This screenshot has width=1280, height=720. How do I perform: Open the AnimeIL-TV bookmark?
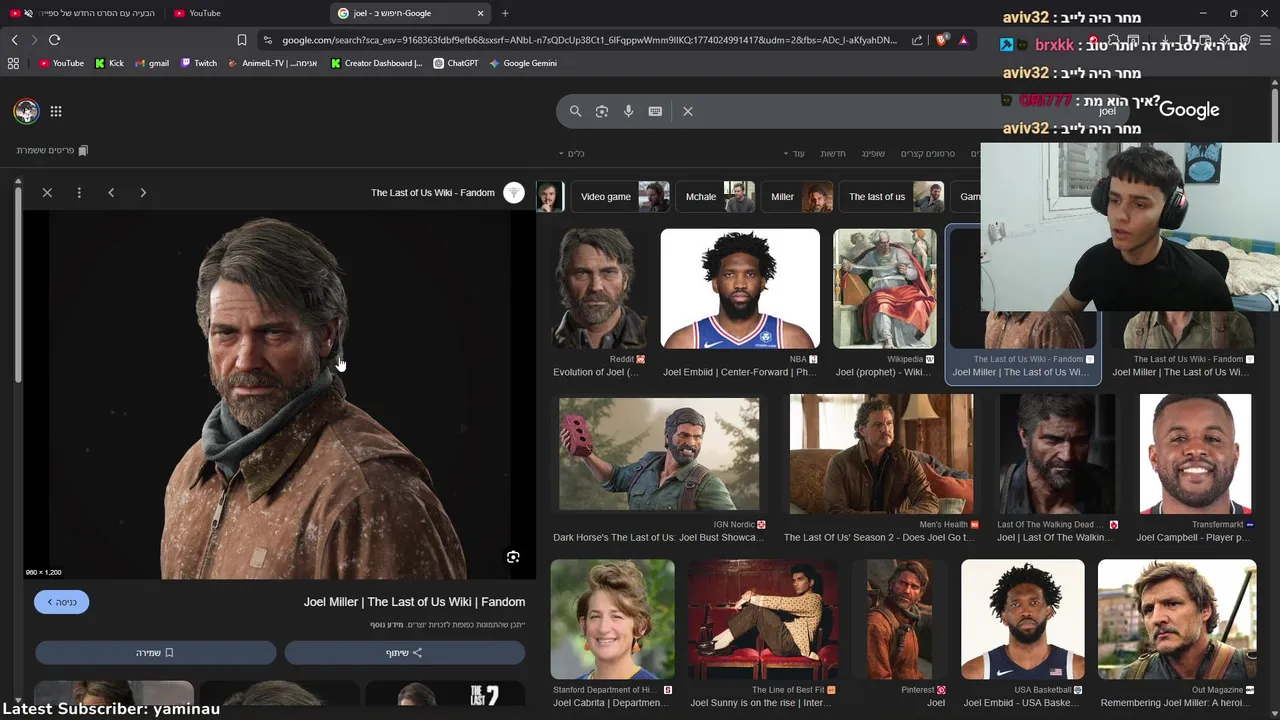(272, 63)
